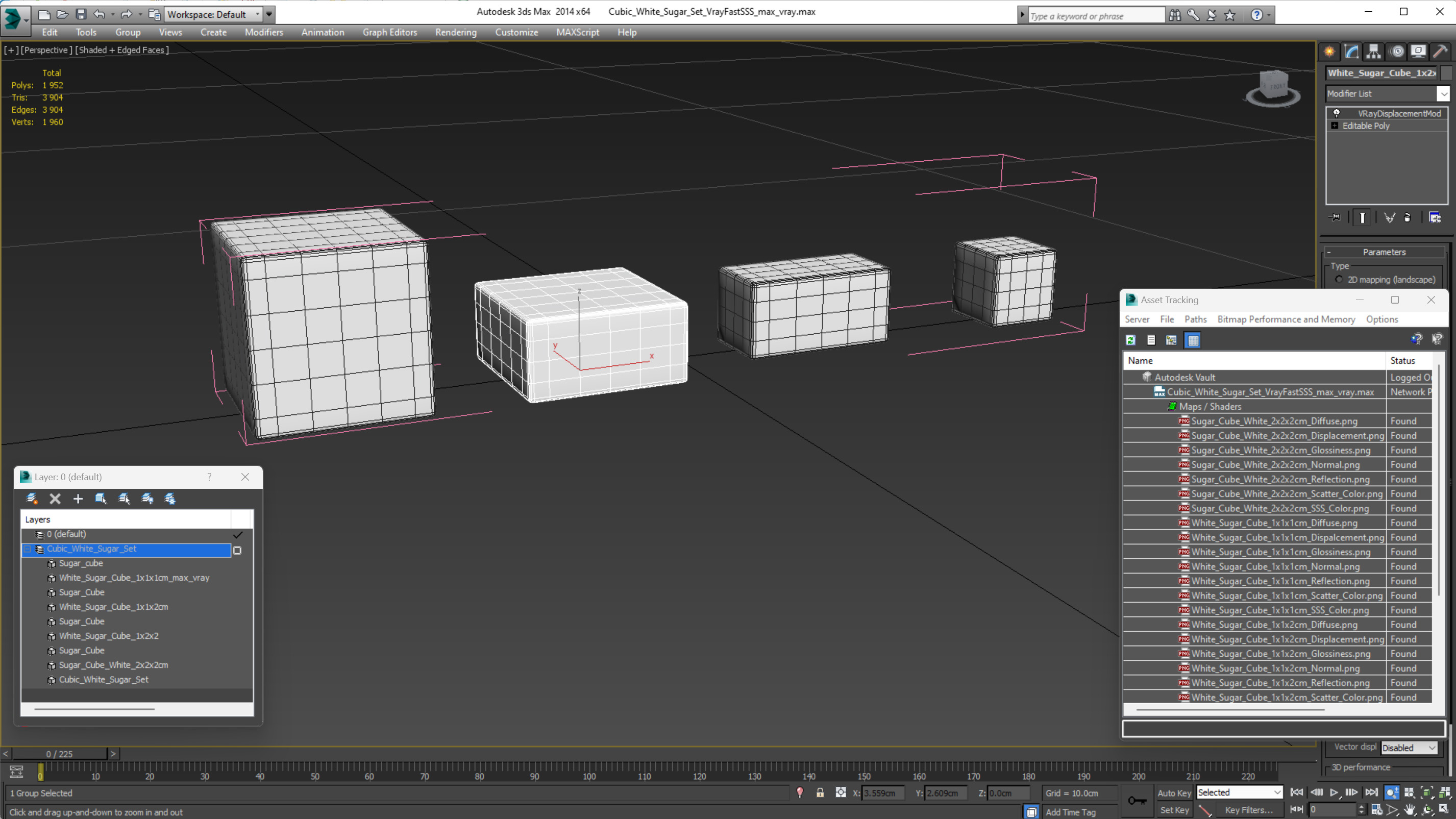Click the Save File icon in top toolbar

point(81,14)
